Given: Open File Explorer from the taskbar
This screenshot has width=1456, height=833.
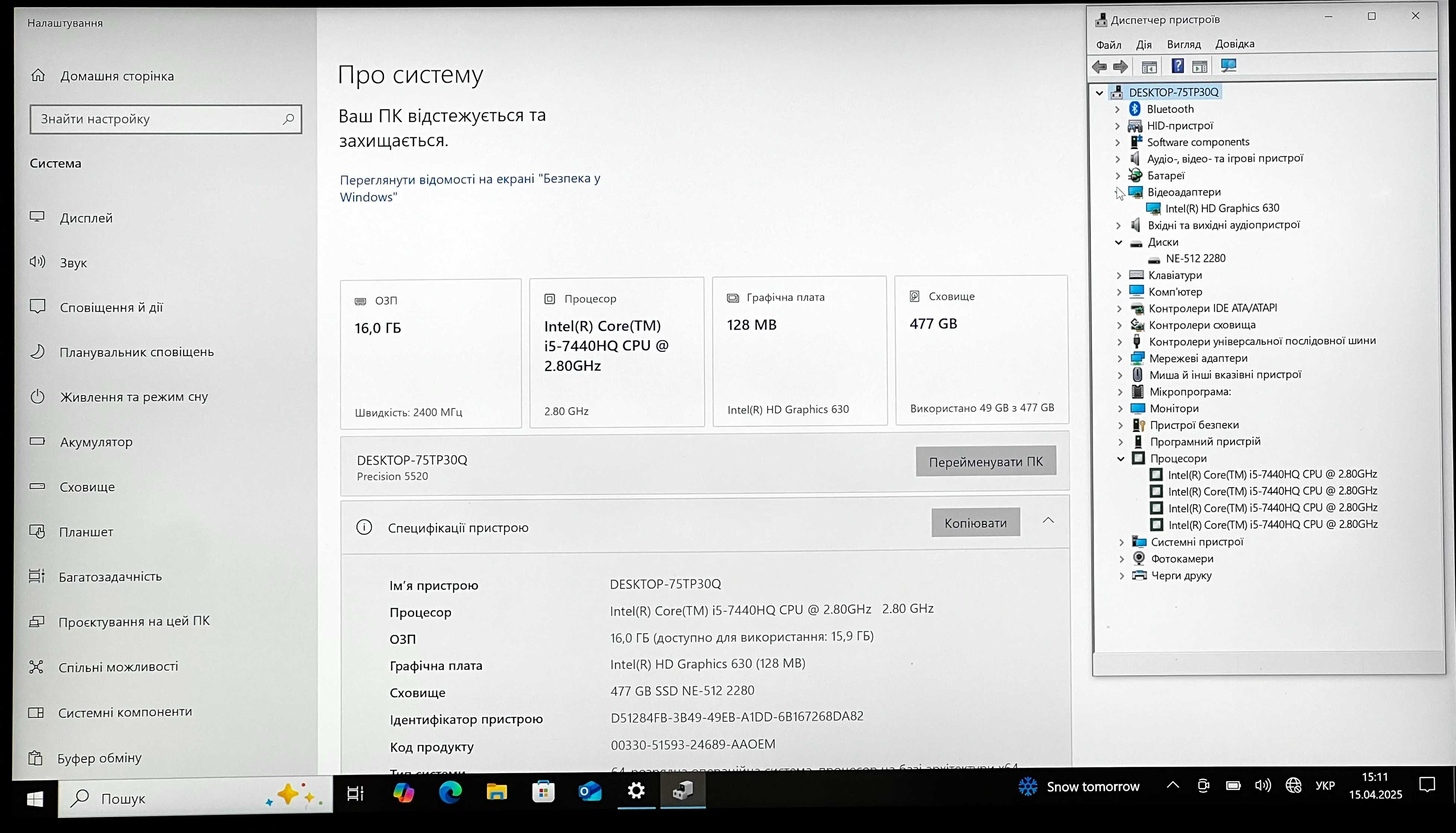Looking at the screenshot, I should (497, 792).
